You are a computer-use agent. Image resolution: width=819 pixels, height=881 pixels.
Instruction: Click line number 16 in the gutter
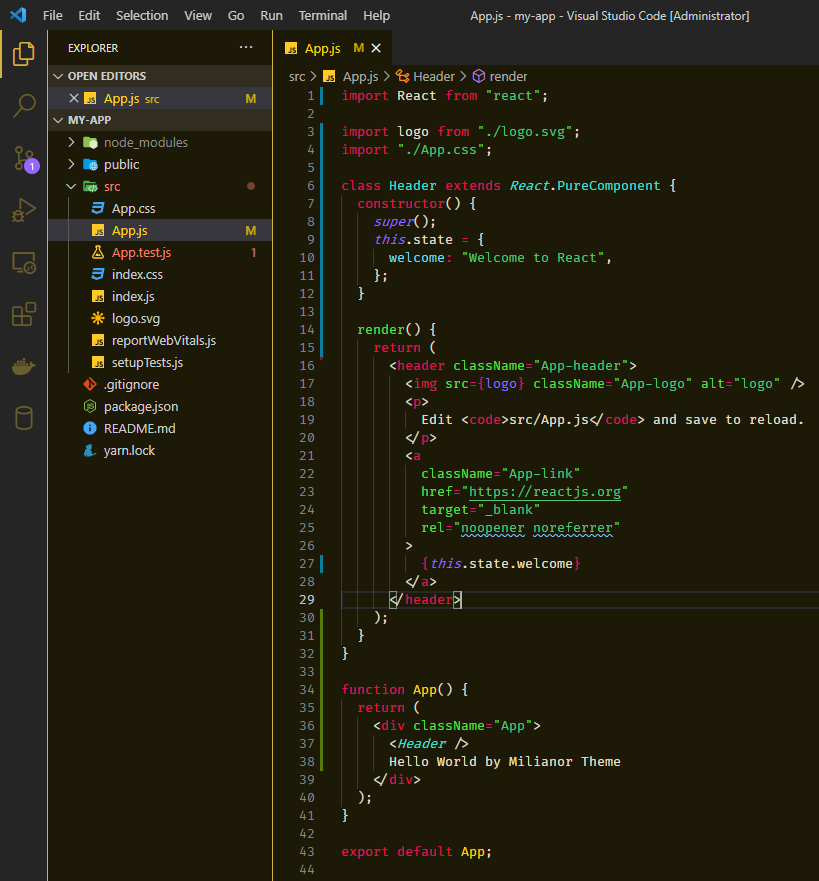pos(307,366)
